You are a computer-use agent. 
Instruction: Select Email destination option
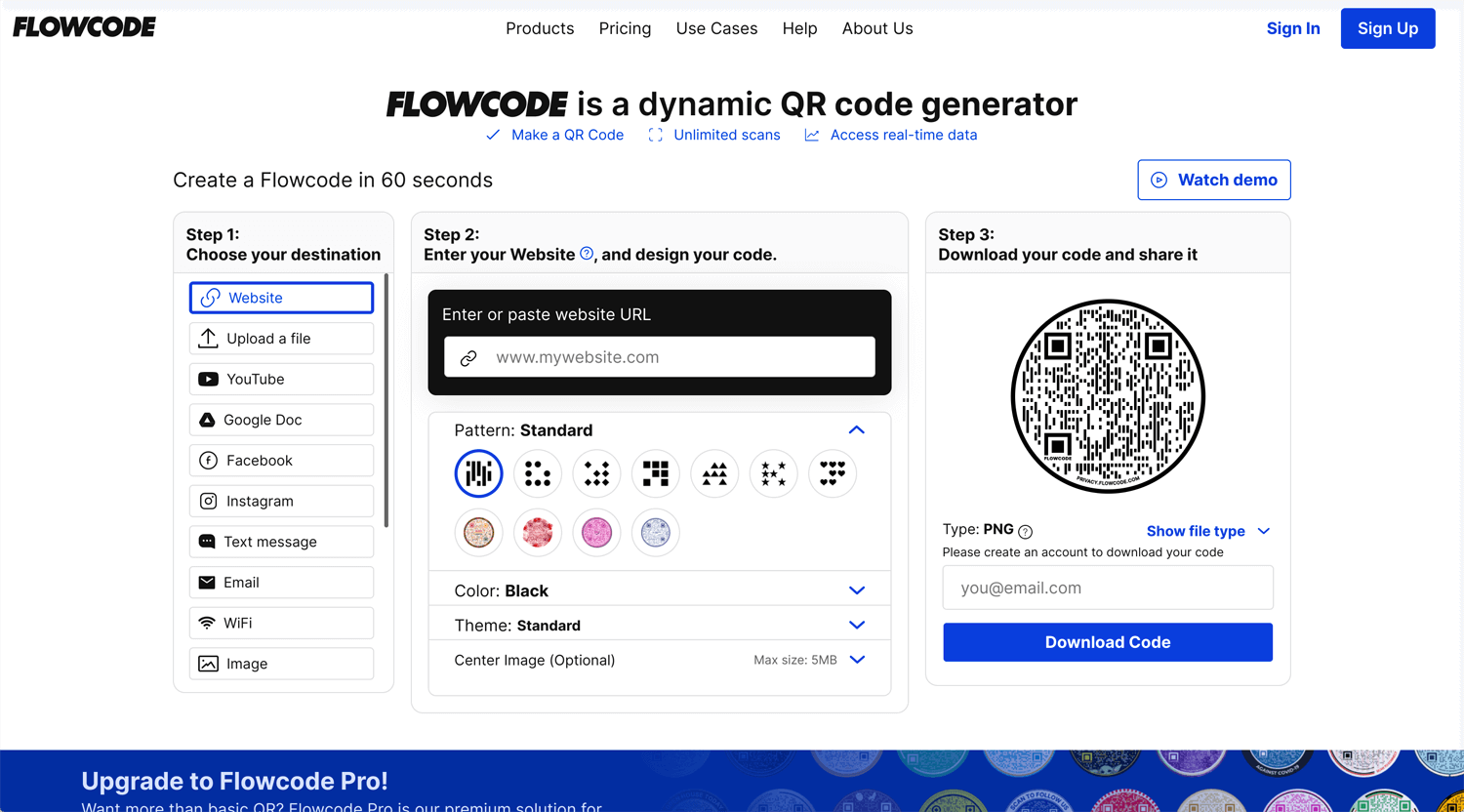click(281, 583)
